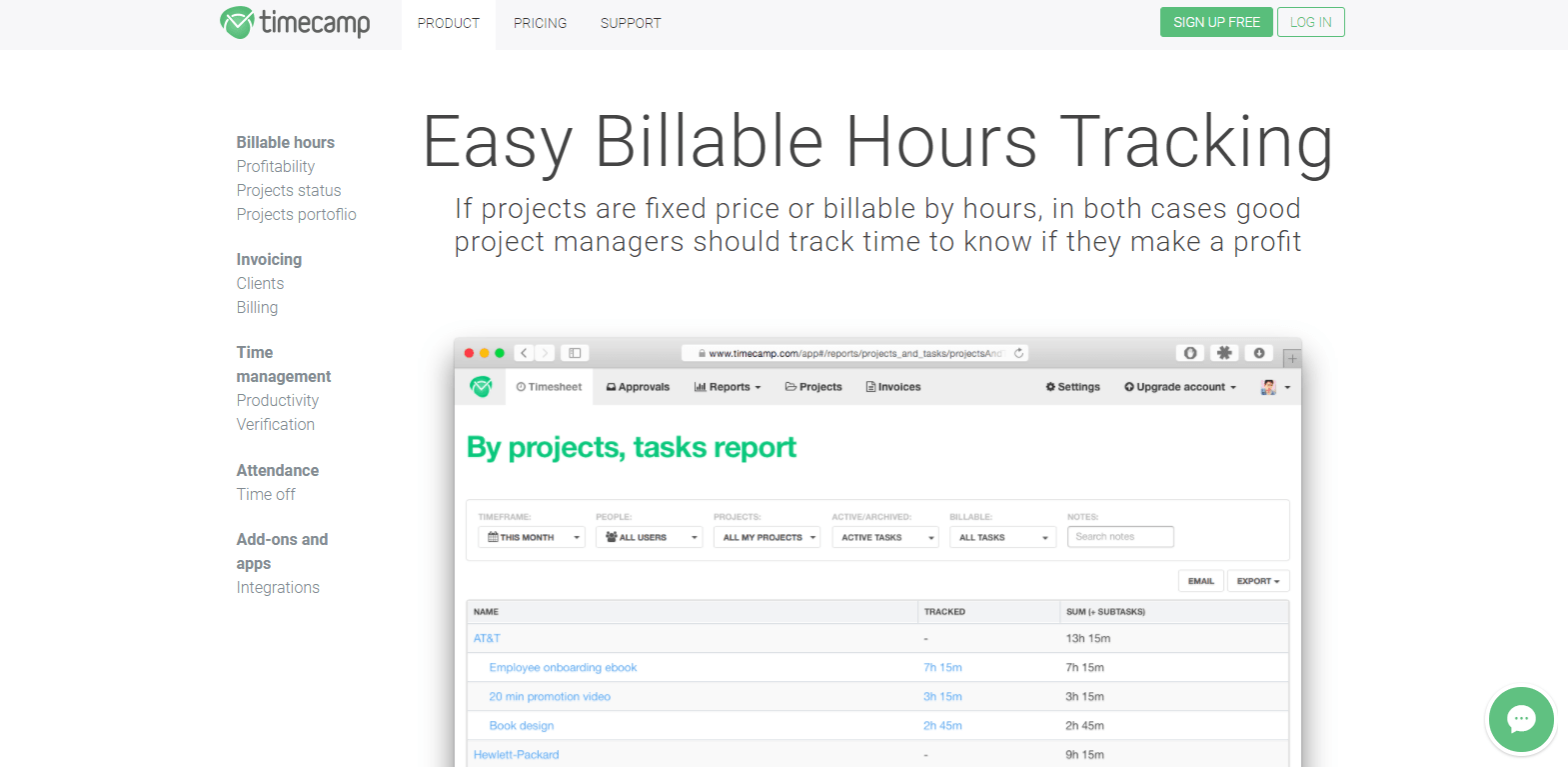Click the new tab plus icon
The image size is (1568, 767).
point(1292,358)
